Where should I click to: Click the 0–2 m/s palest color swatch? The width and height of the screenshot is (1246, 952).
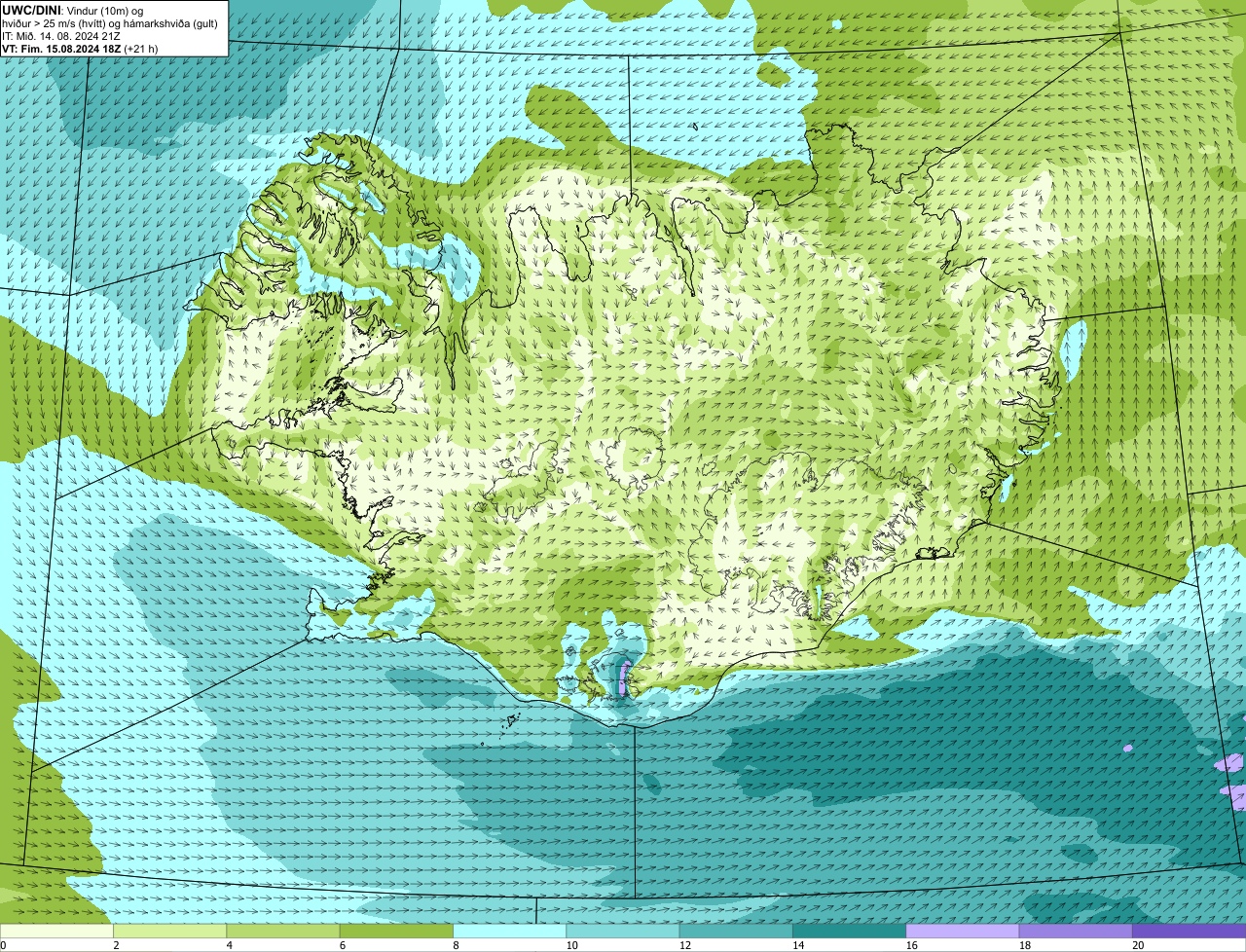click(56, 931)
